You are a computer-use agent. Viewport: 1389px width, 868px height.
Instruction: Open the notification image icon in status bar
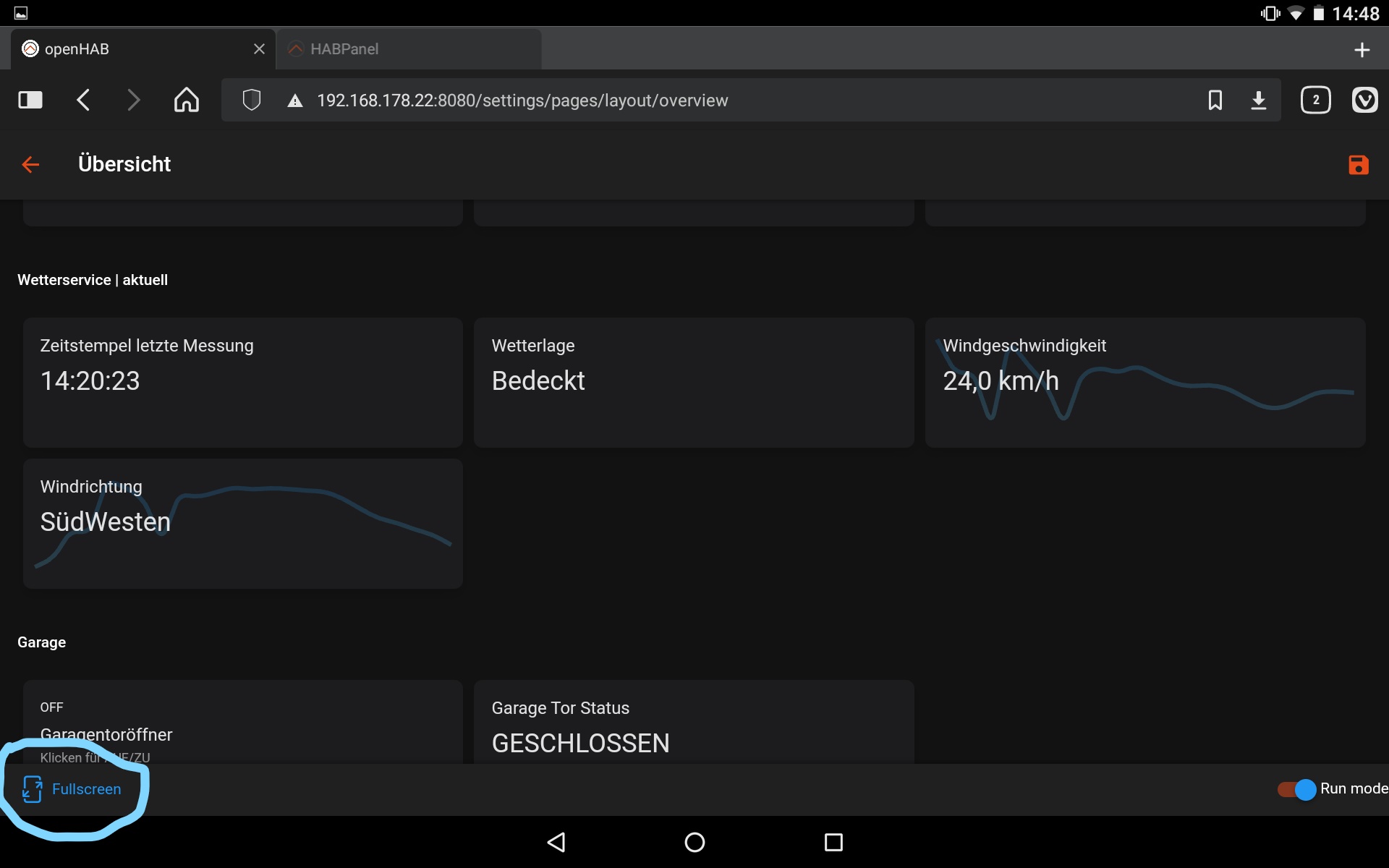[21, 13]
